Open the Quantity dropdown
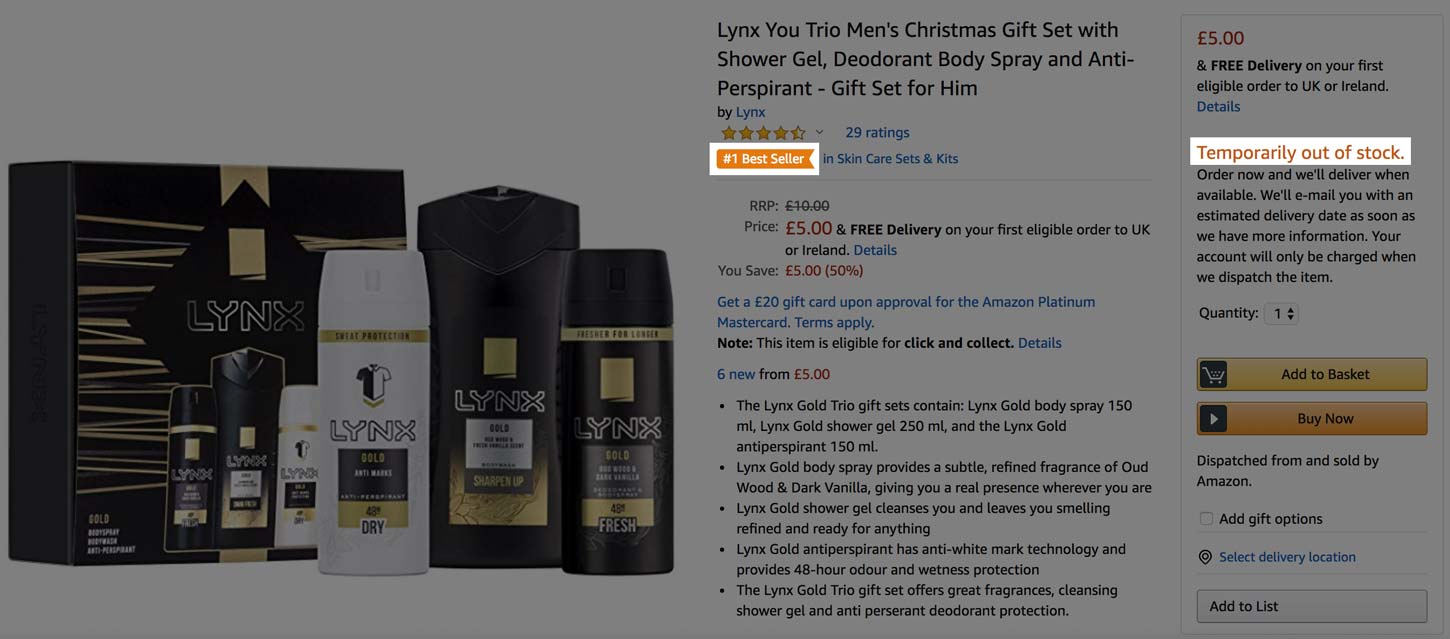Image resolution: width=1450 pixels, height=639 pixels. point(1281,313)
